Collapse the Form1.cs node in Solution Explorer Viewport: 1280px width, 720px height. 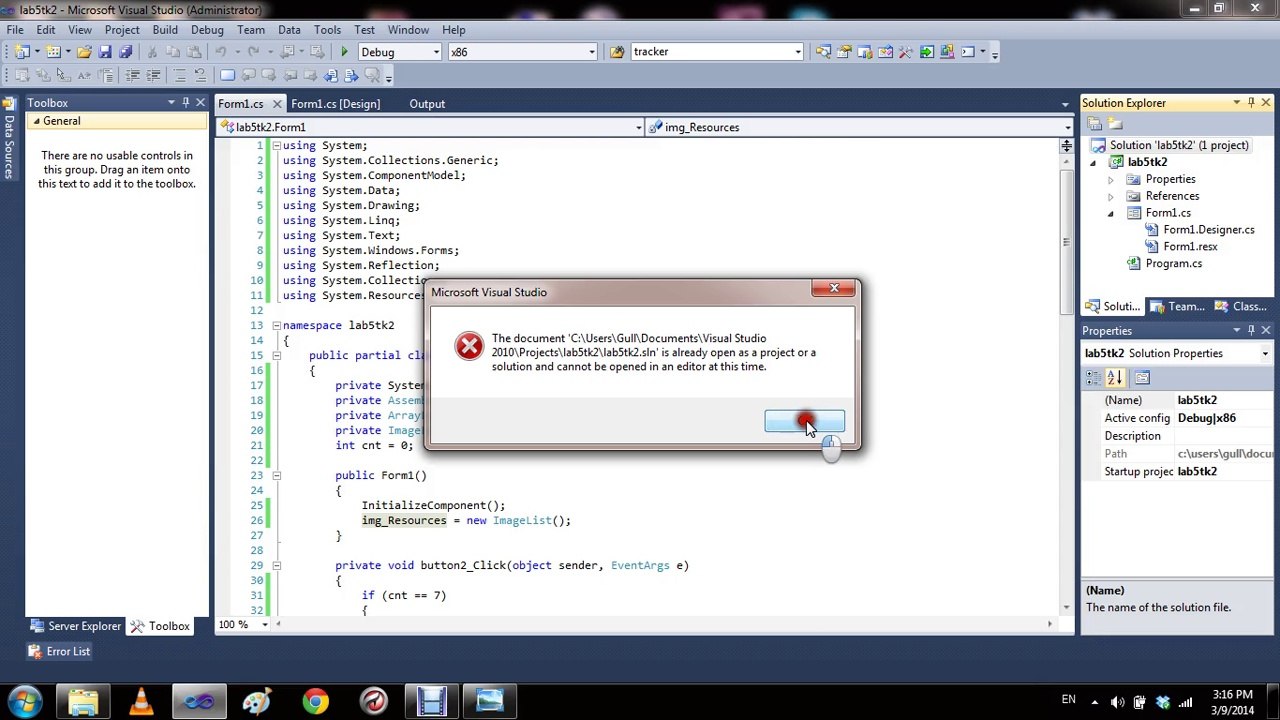coord(1110,213)
